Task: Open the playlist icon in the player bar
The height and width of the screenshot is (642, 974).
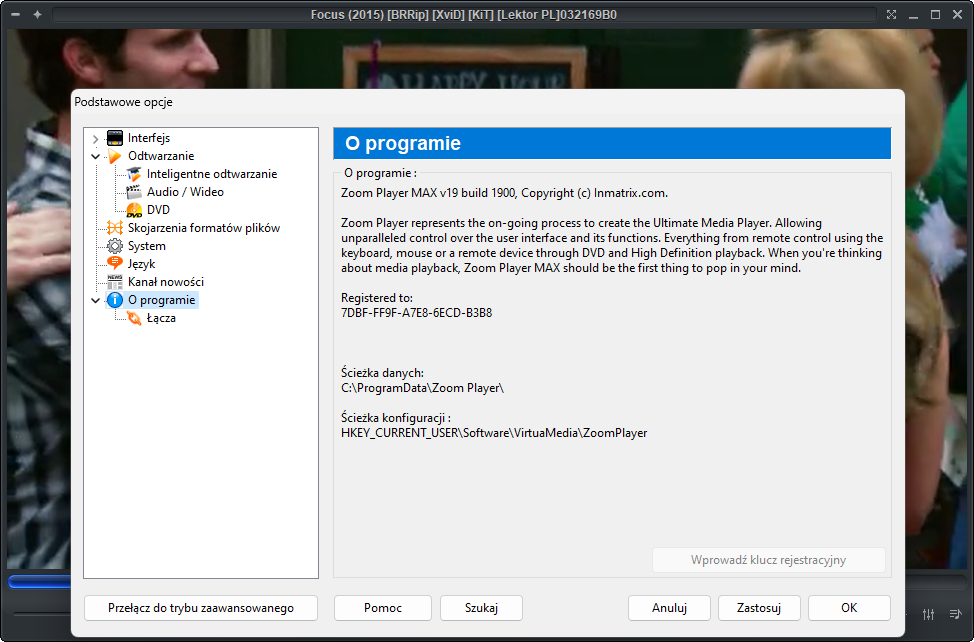Action: pos(955,614)
